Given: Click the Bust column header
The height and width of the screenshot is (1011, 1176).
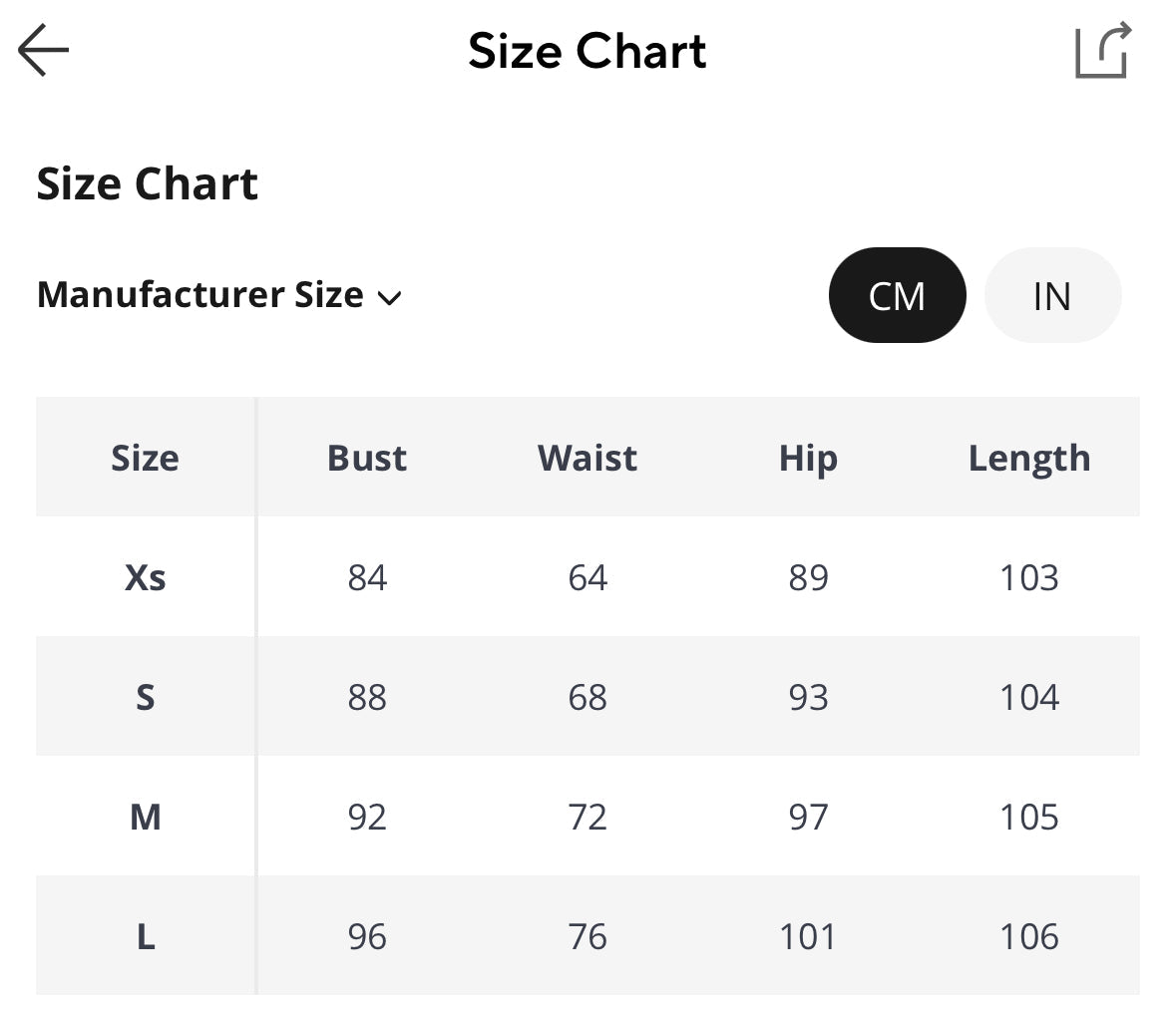Looking at the screenshot, I should tap(367, 458).
